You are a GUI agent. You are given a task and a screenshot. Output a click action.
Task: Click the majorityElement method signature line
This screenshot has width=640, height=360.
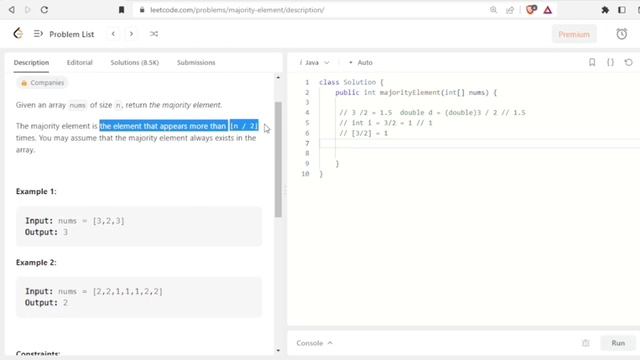pyautogui.click(x=416, y=93)
